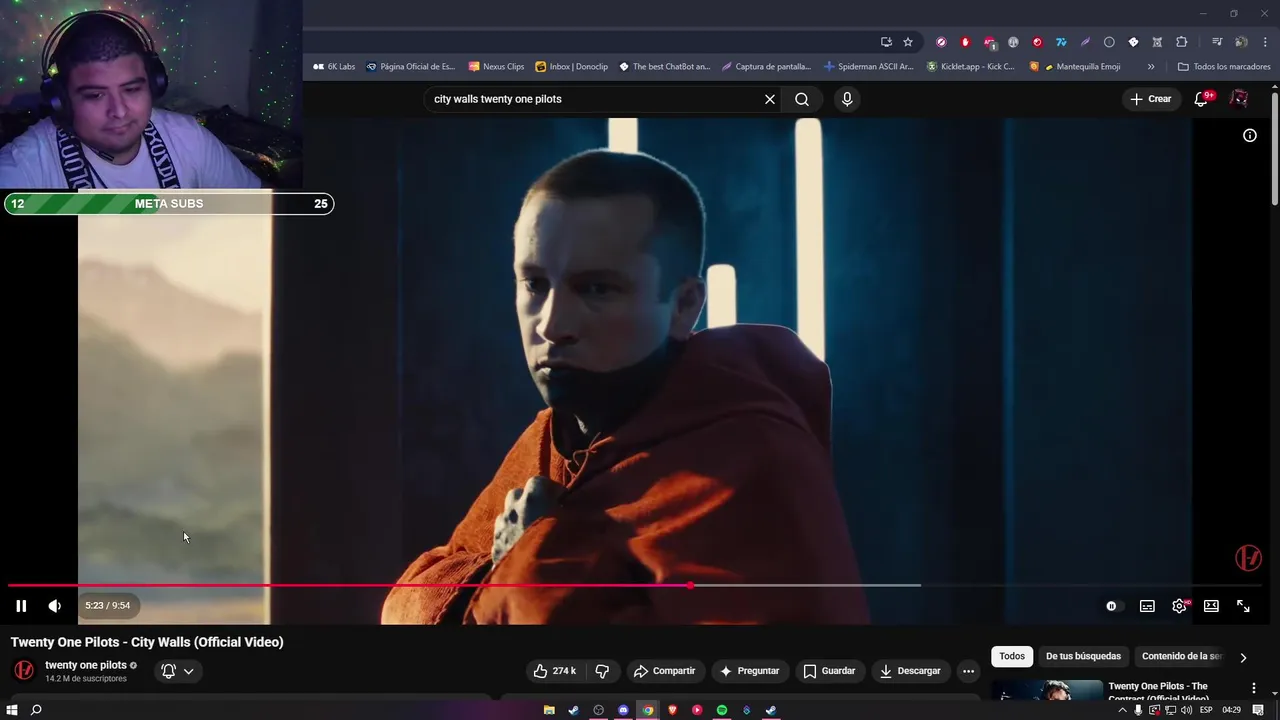The width and height of the screenshot is (1280, 720).
Task: Select the 'Contenido de la serie' chip
Action: 1181,656
